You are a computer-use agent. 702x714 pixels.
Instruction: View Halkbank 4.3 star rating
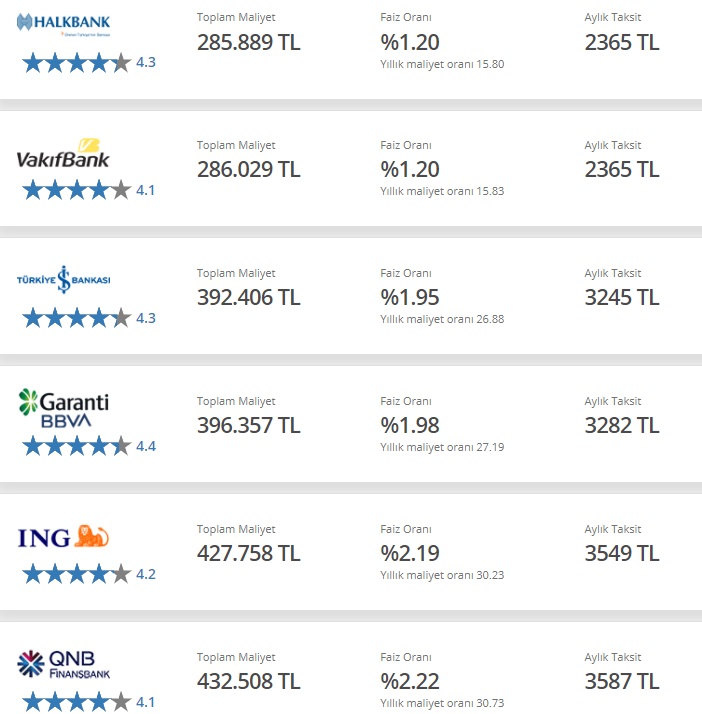tap(89, 62)
